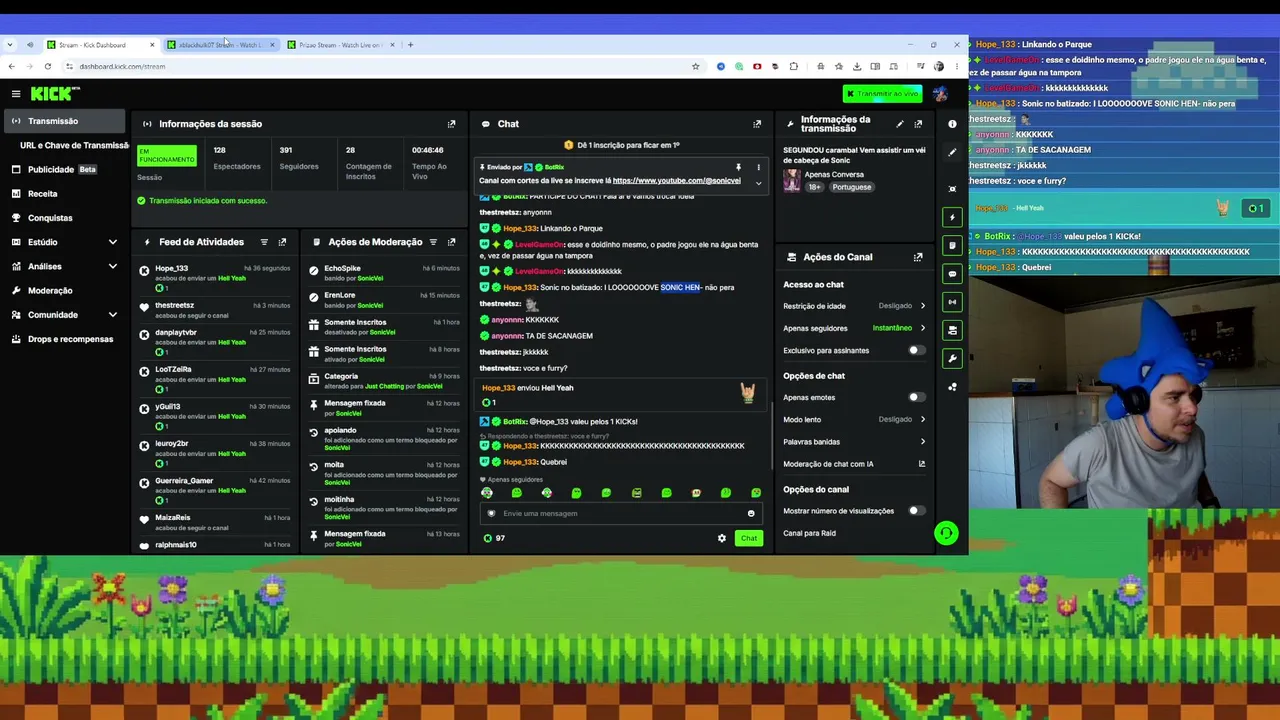Click the Apenas Conversa category thumbnail

click(x=792, y=180)
